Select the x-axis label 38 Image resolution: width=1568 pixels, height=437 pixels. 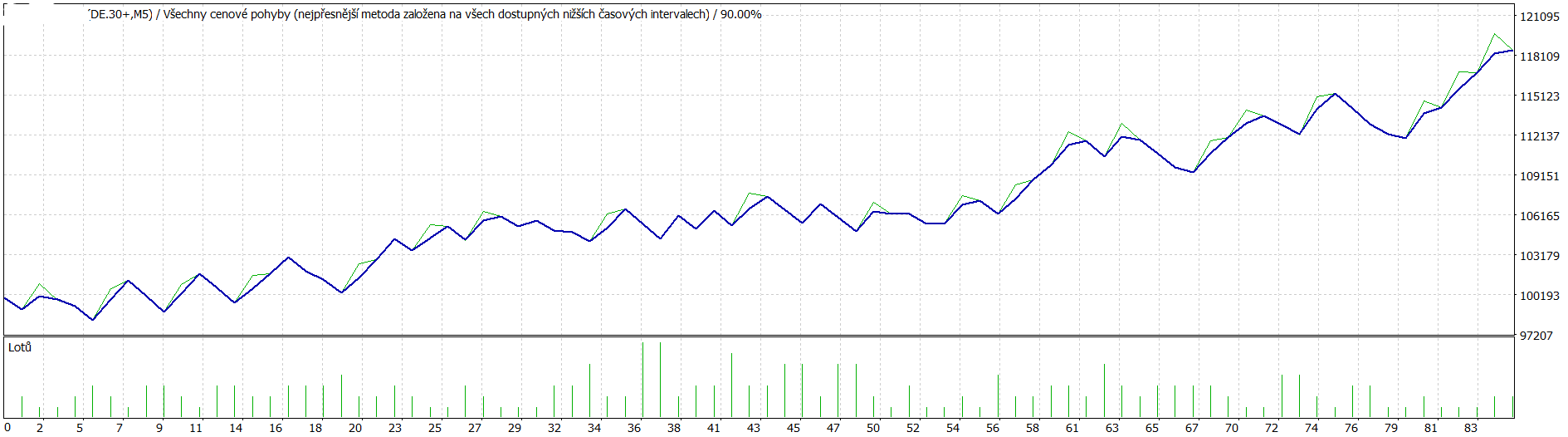tap(674, 428)
